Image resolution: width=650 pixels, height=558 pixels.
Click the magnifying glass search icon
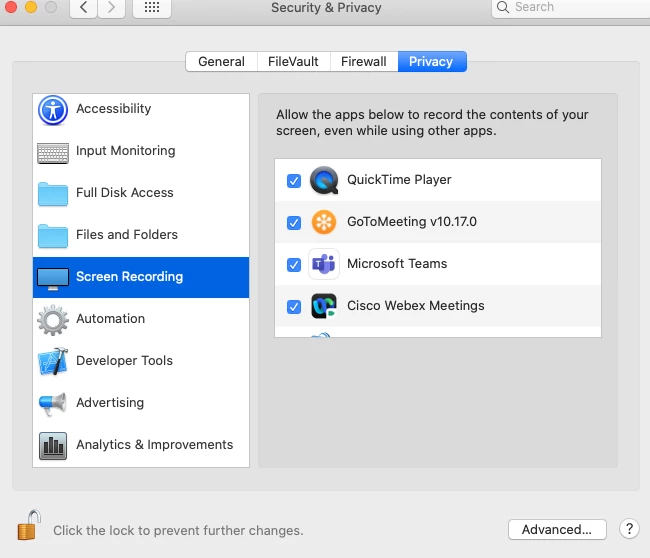[x=503, y=7]
